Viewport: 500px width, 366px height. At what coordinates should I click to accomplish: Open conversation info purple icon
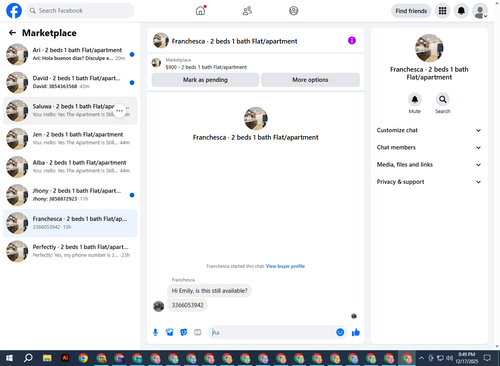point(352,41)
